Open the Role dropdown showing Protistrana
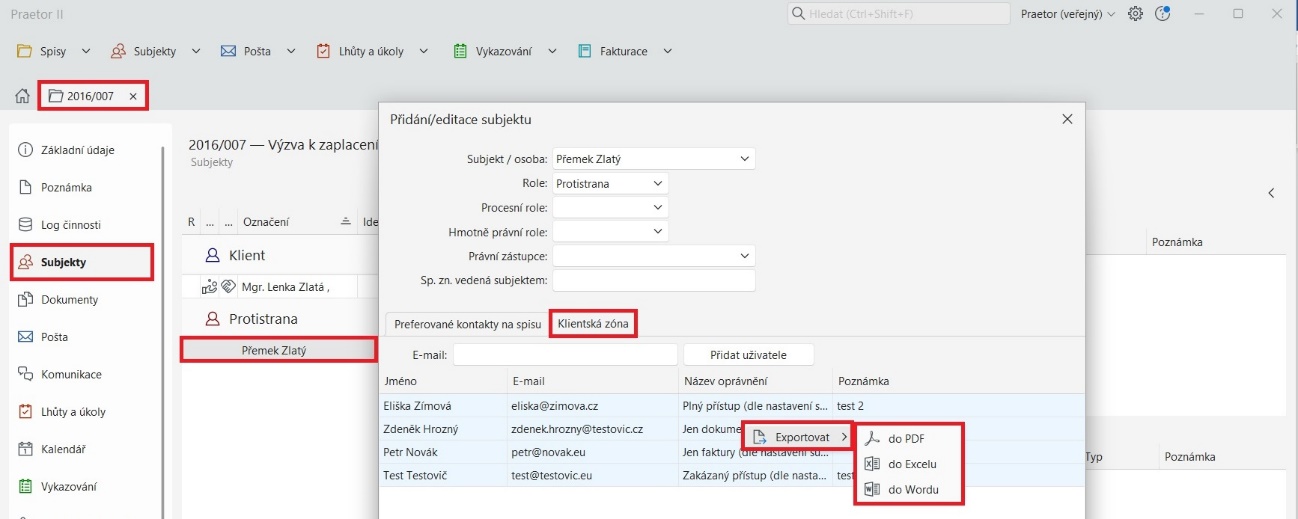1298x519 pixels. tap(610, 183)
